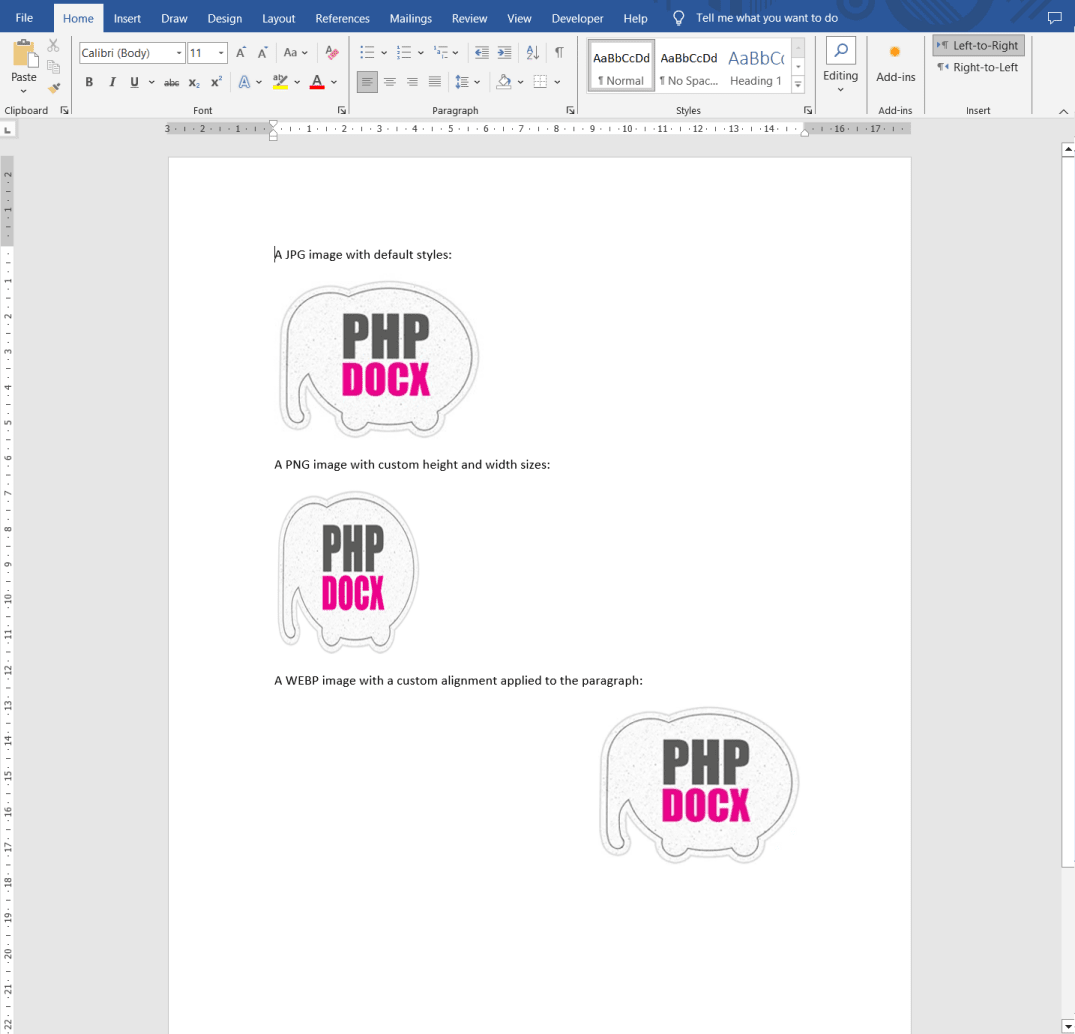The width and height of the screenshot is (1075, 1034).
Task: Click the Developer tab
Action: [577, 19]
